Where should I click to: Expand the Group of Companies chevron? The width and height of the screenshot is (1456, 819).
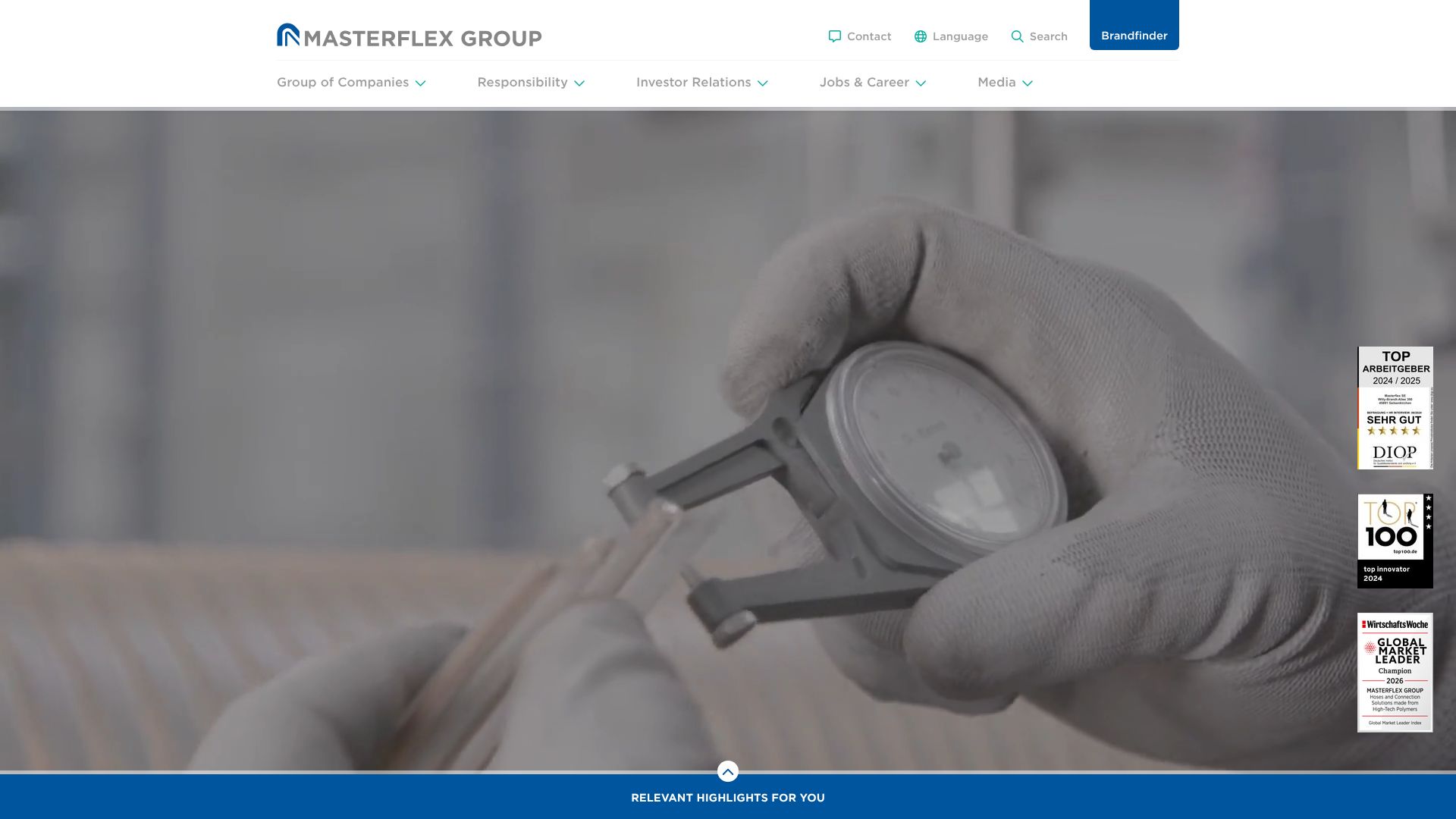[x=420, y=83]
